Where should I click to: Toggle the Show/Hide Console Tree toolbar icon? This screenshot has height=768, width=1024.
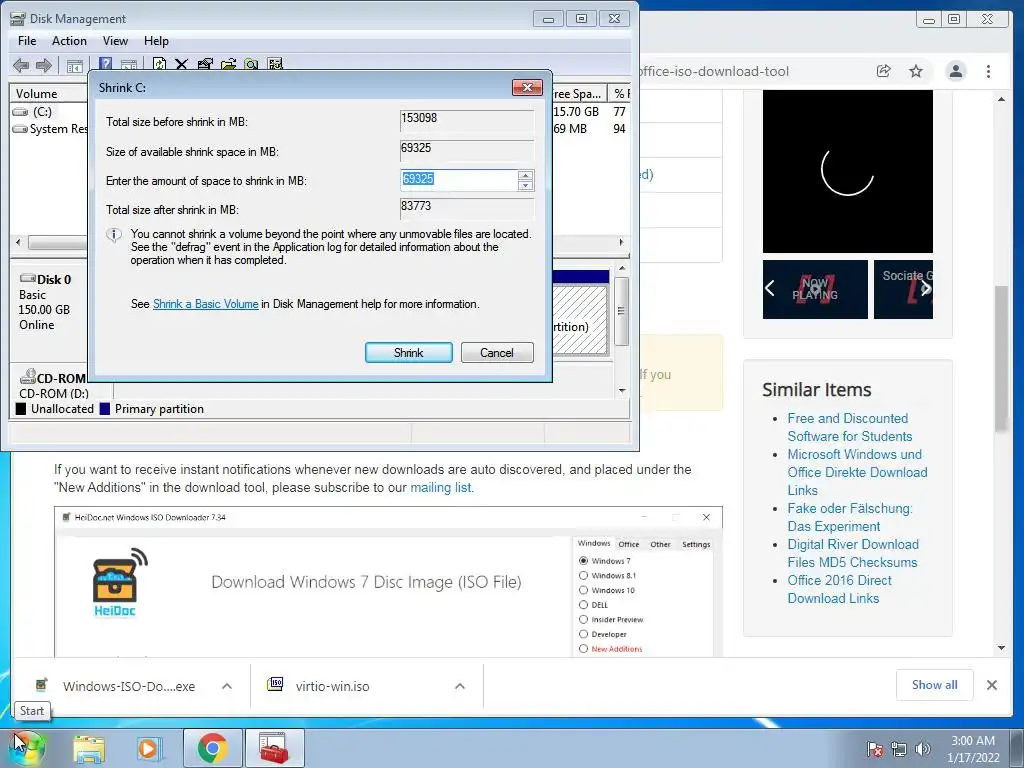coord(74,65)
